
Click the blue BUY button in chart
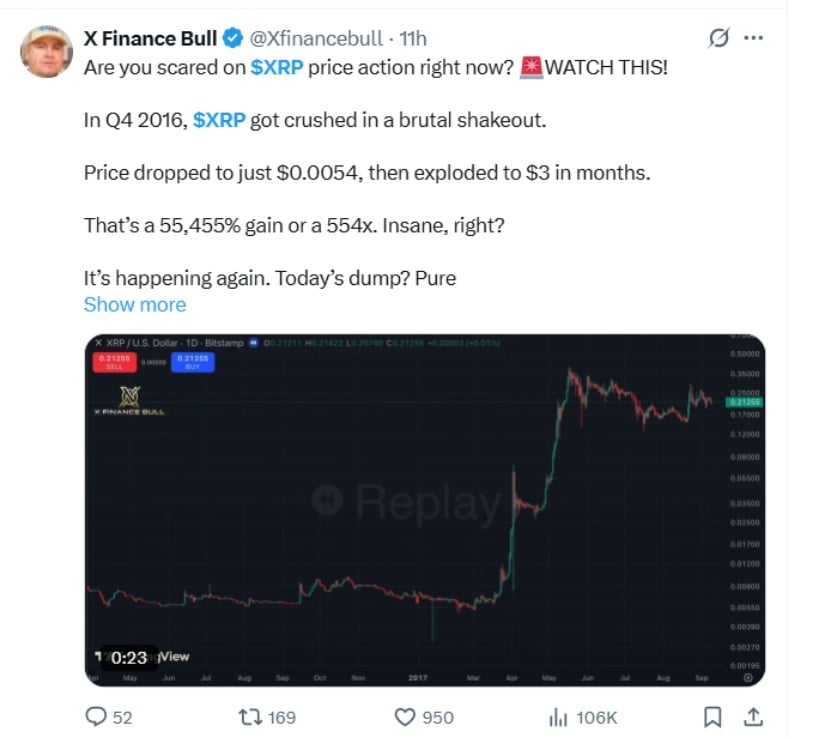pos(193,361)
